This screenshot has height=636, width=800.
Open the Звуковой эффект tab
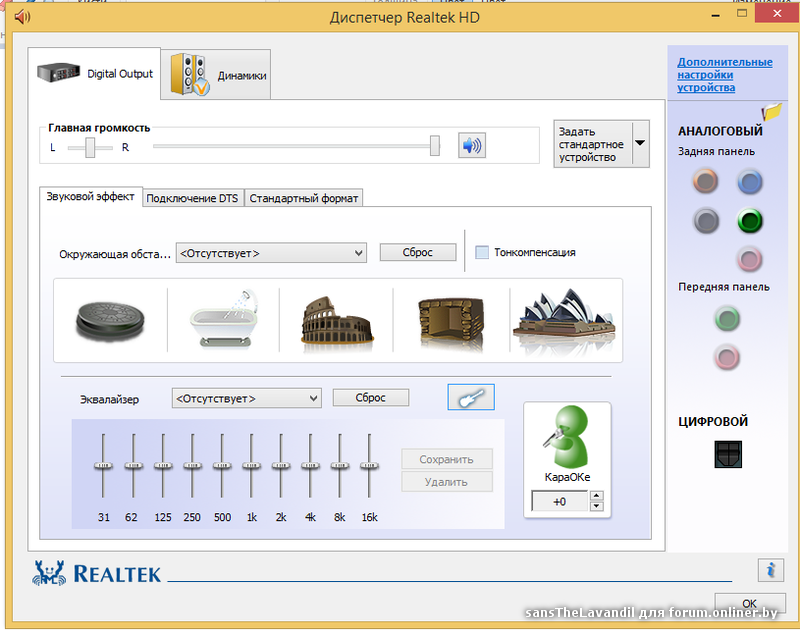91,196
